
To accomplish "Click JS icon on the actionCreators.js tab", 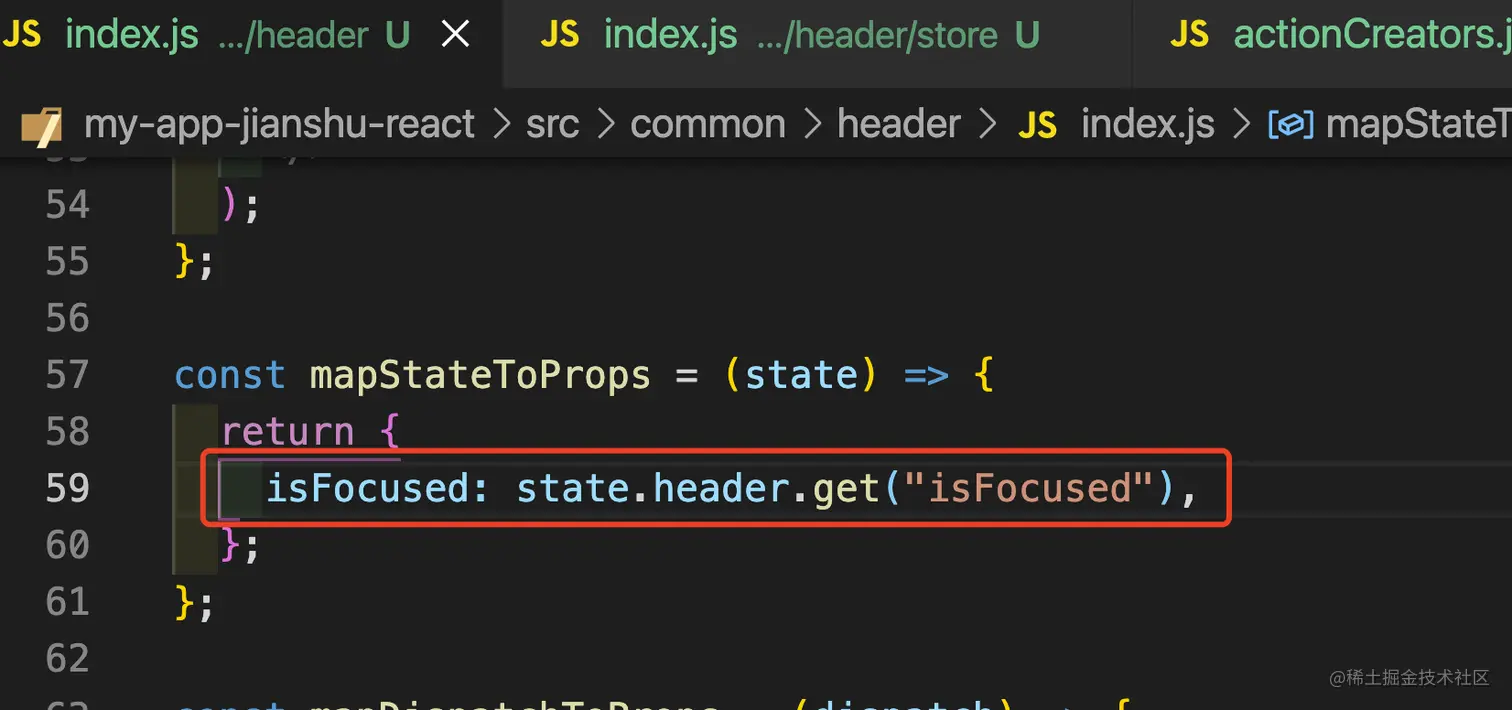I will pos(1189,35).
